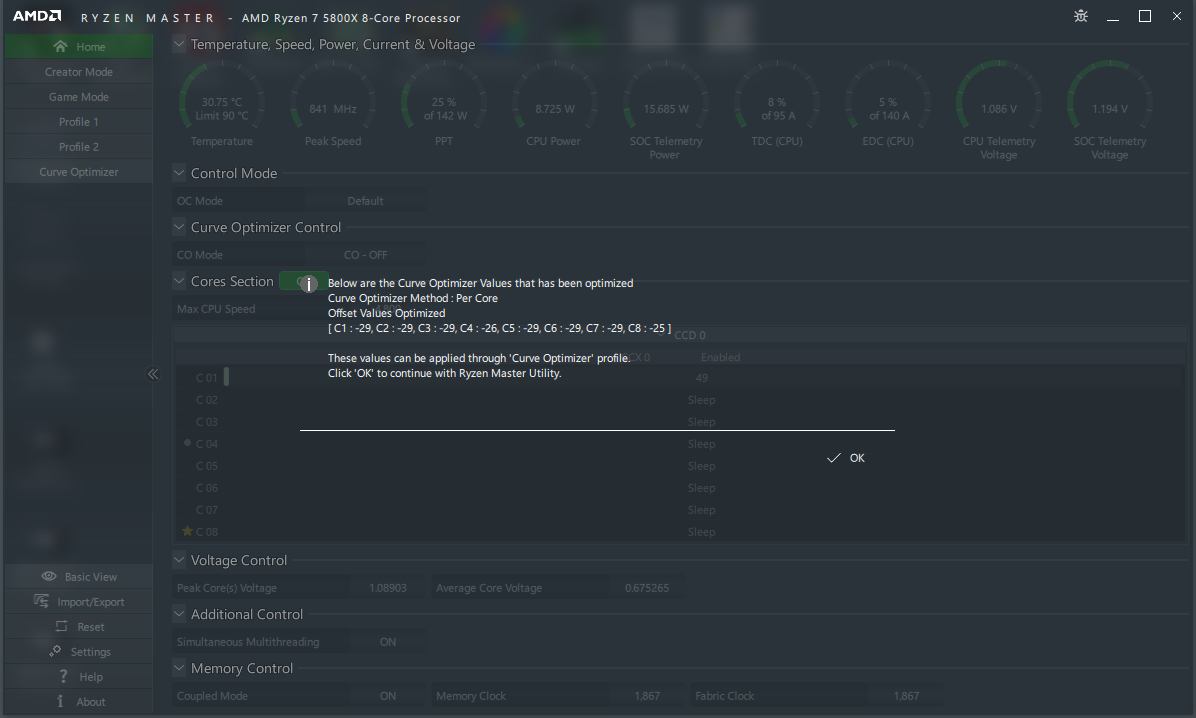Collapse the Cores Section
Viewport: 1196px width, 718px height.
[x=179, y=281]
